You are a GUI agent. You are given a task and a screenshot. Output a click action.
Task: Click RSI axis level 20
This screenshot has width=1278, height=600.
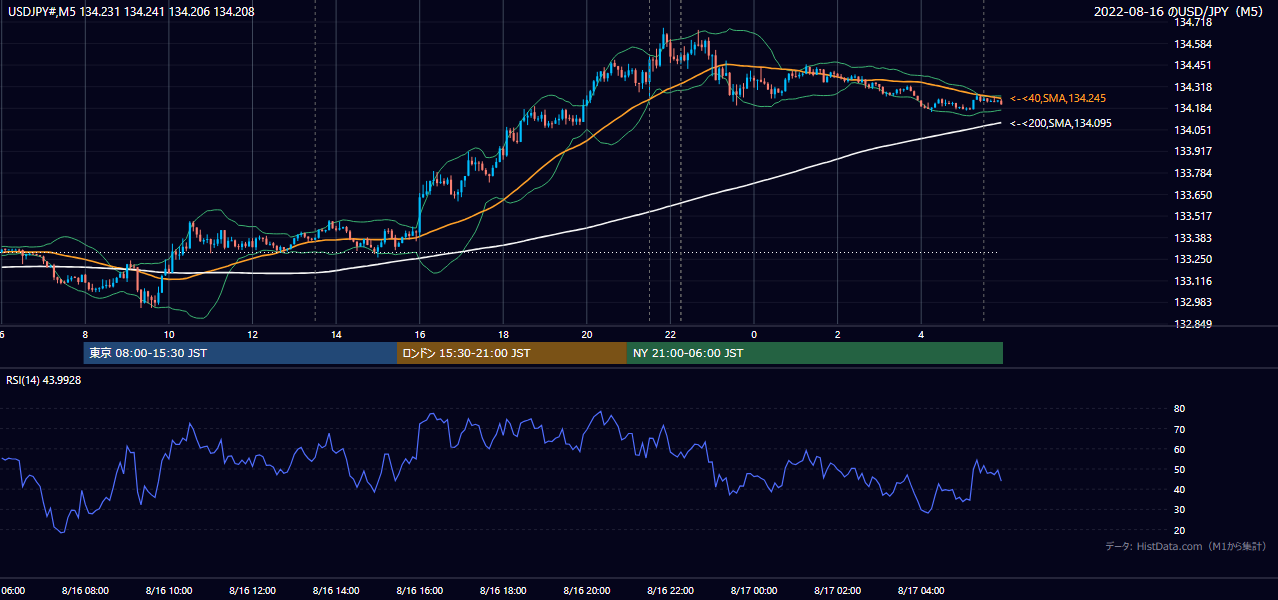click(x=1179, y=530)
